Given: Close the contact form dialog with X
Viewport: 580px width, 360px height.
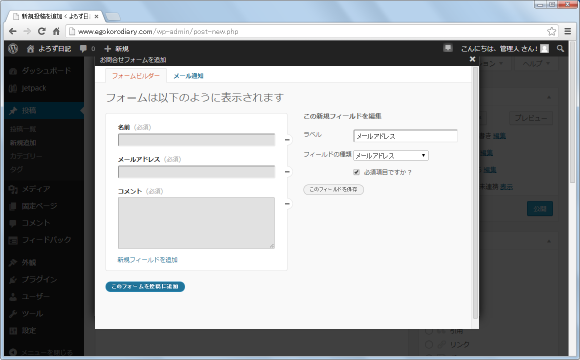Looking at the screenshot, I should point(472,59).
